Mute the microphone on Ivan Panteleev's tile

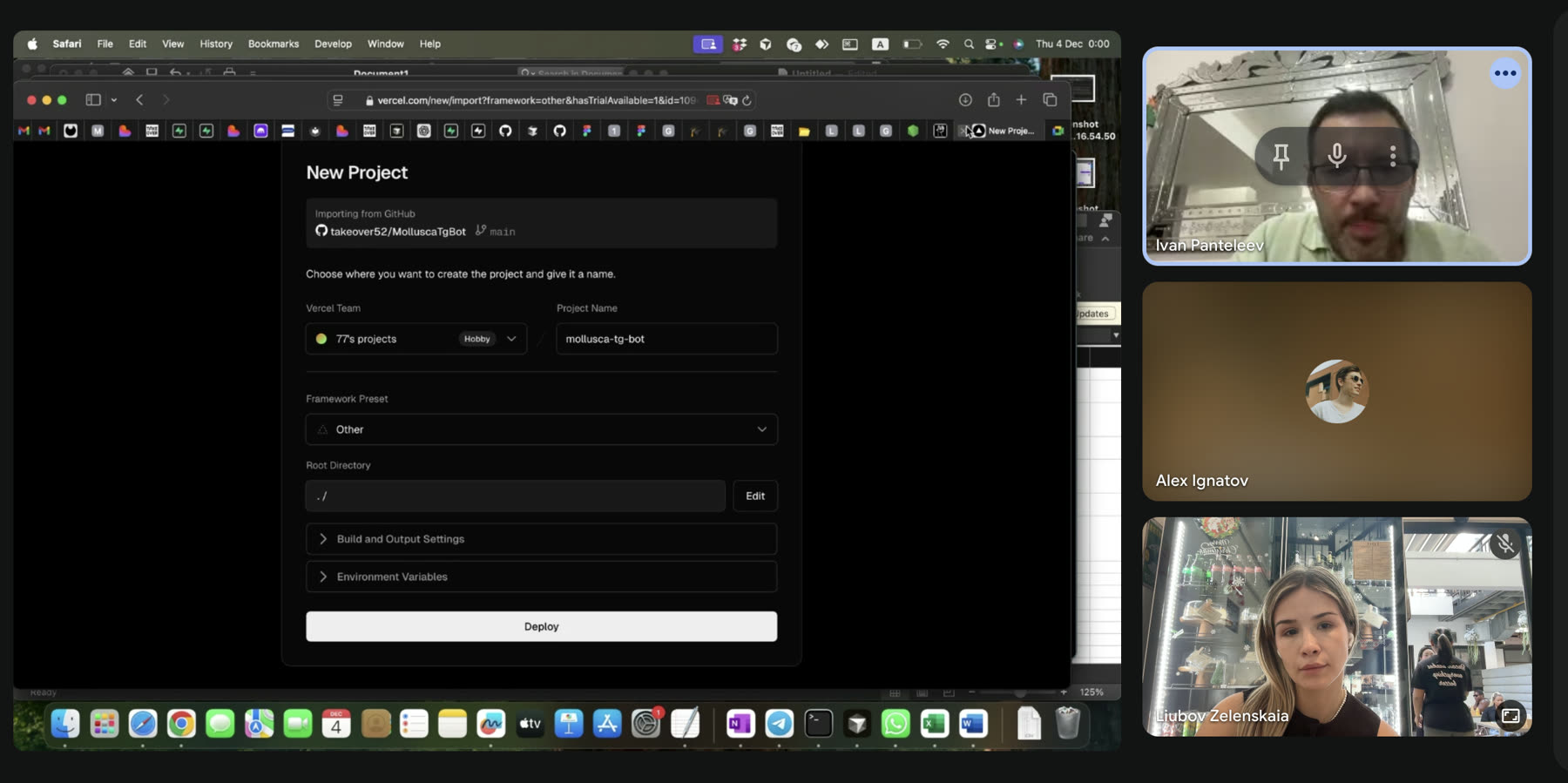[1336, 157]
